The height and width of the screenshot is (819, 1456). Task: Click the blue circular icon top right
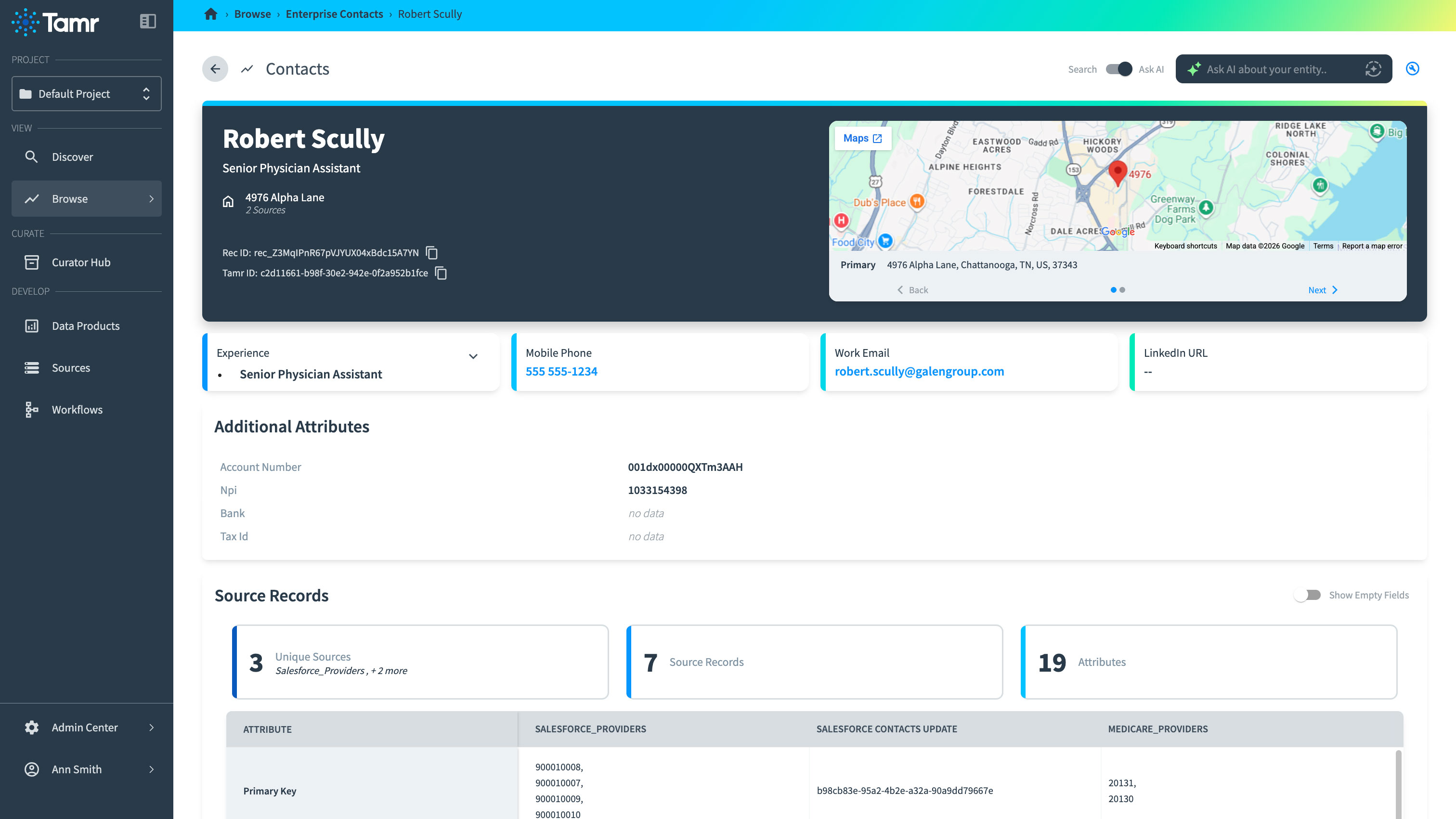(x=1412, y=69)
